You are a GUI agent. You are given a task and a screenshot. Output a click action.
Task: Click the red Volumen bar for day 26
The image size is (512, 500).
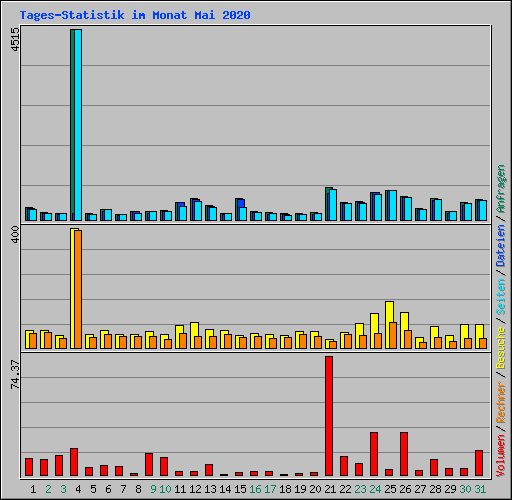[404, 454]
